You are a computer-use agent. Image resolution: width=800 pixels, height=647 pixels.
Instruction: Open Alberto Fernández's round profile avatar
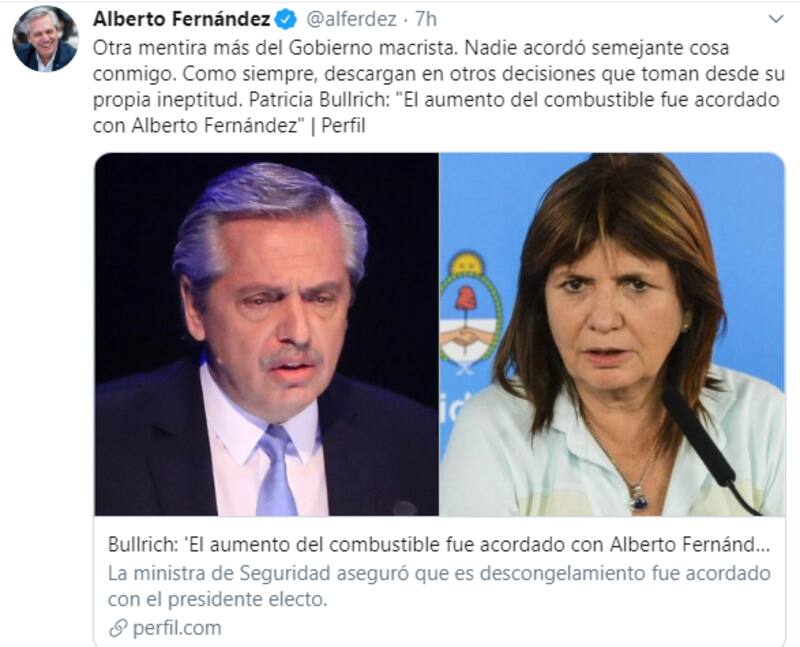(45, 39)
